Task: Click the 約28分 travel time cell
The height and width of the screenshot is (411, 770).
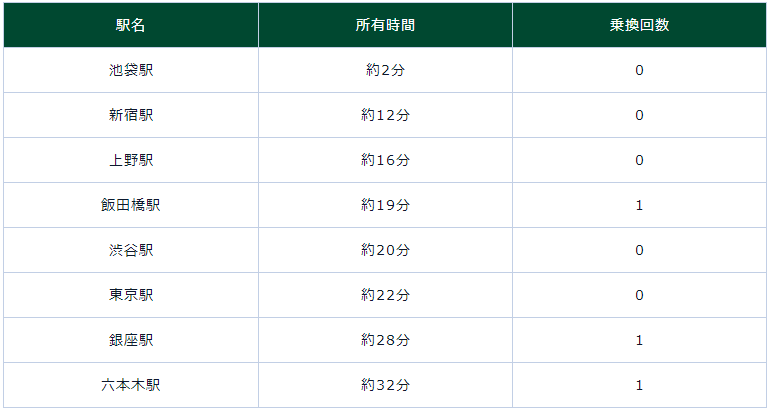Action: point(385,340)
